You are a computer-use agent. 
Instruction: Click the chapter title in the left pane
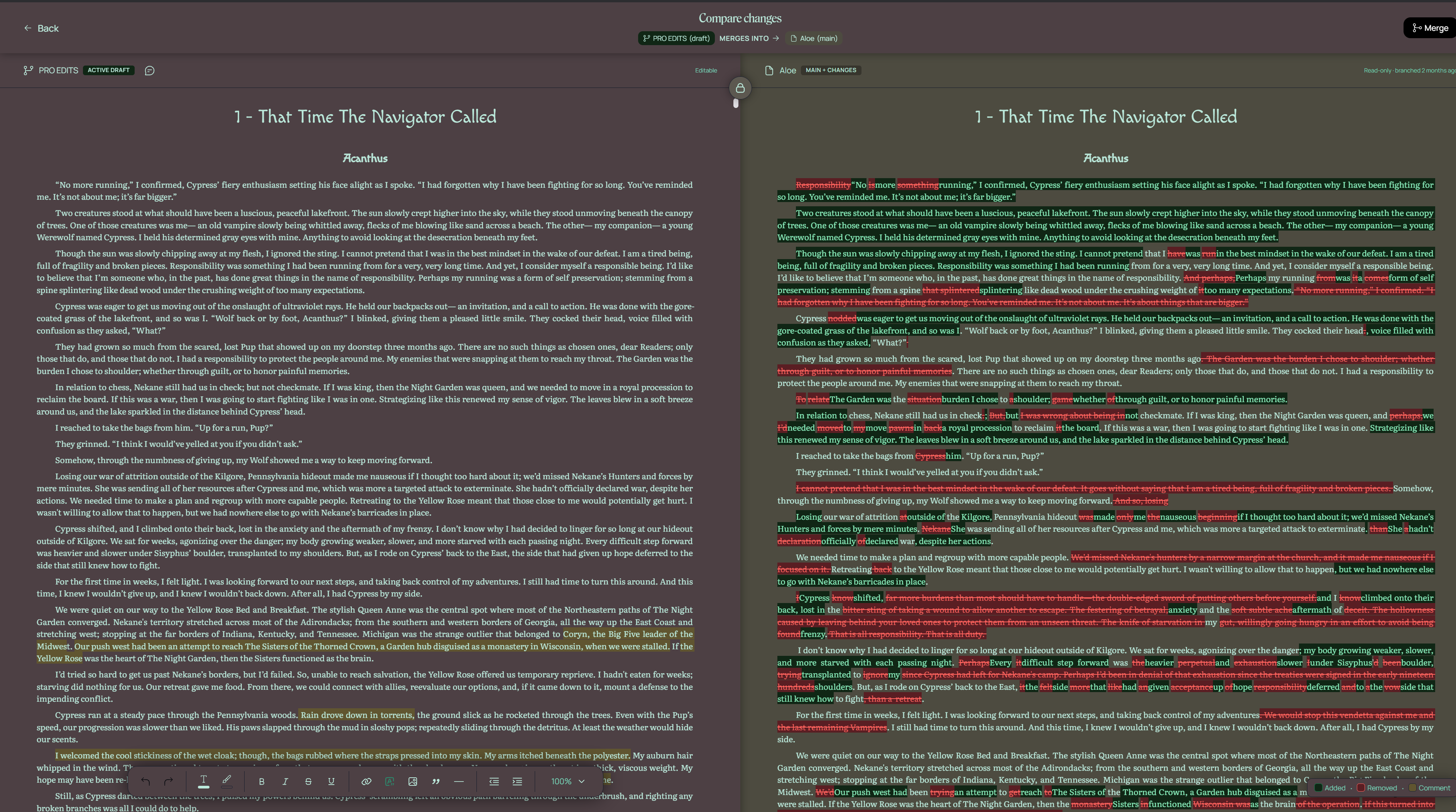pos(365,117)
